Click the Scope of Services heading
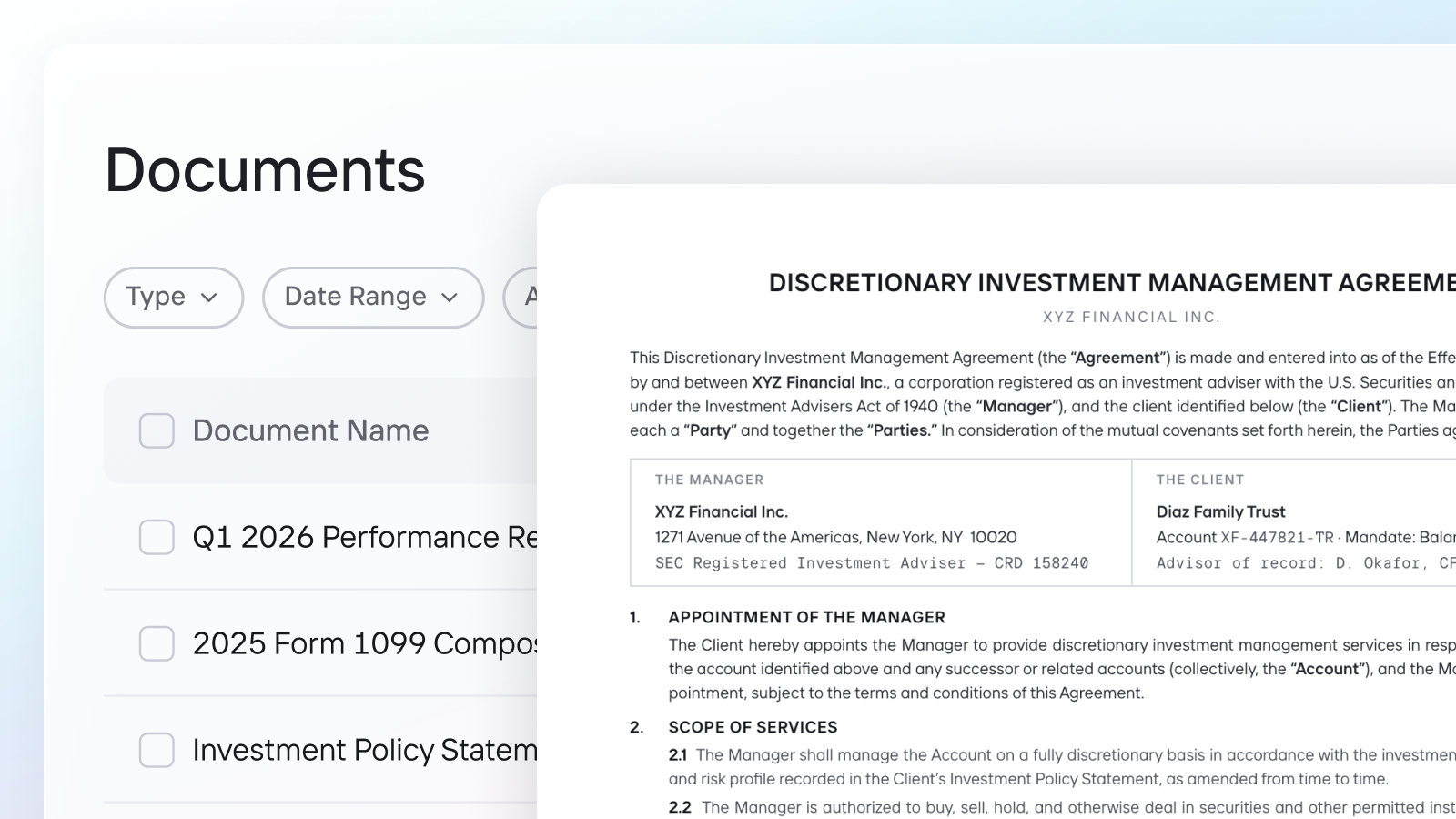The width and height of the screenshot is (1456, 819). (x=753, y=727)
